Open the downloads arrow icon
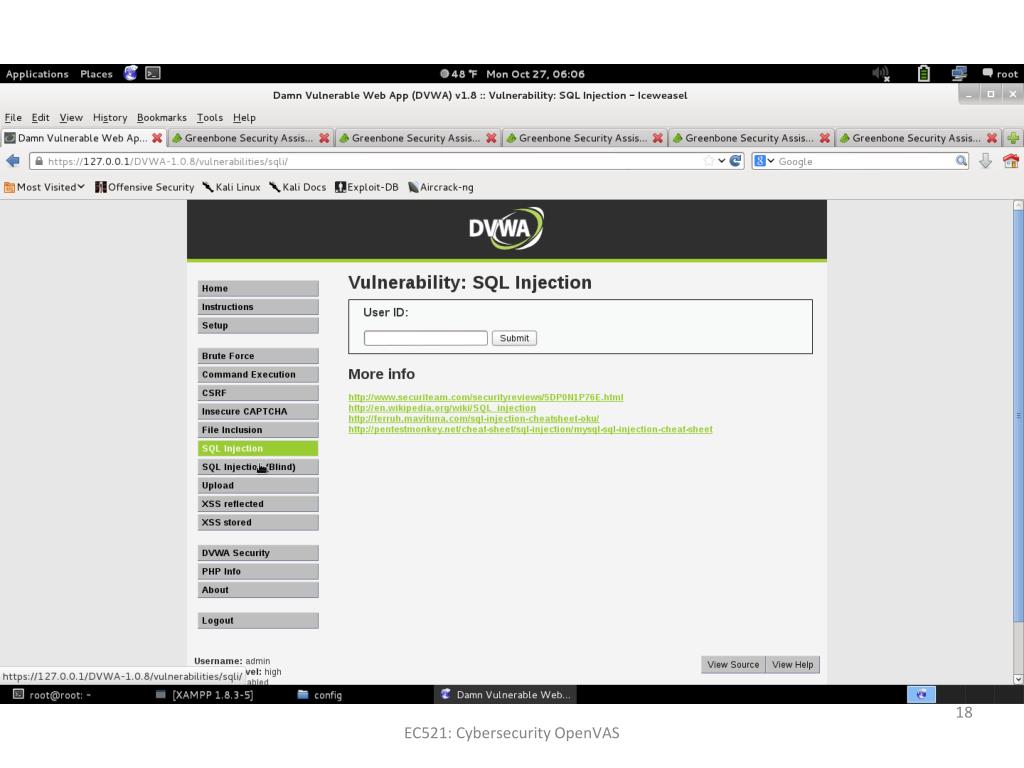The height and width of the screenshot is (768, 1024). click(x=985, y=161)
